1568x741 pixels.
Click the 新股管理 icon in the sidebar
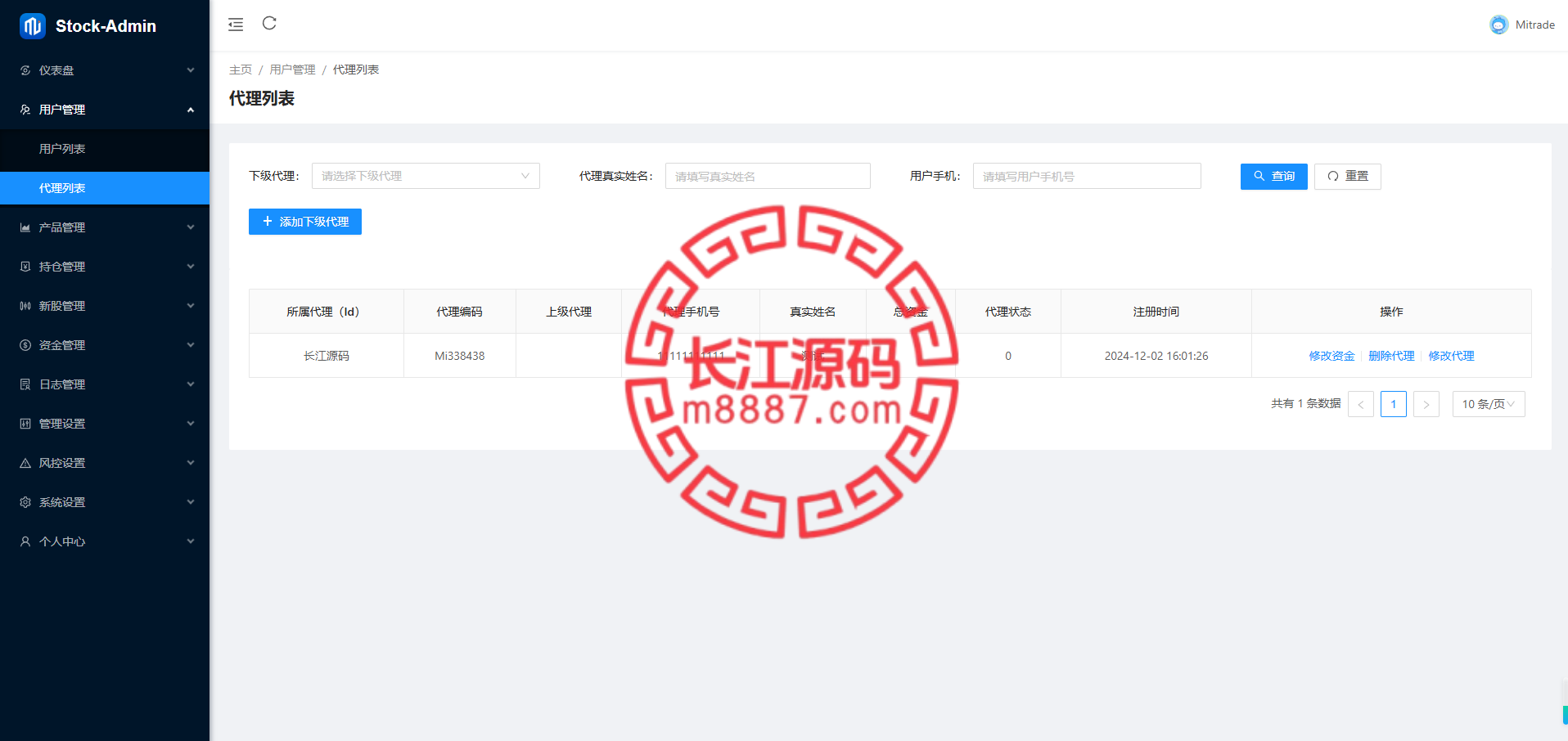coord(25,306)
